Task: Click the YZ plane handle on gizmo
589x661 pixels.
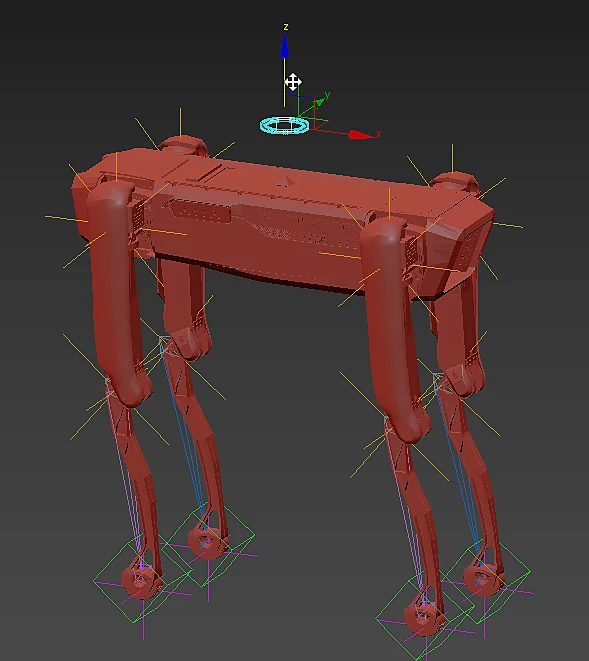Action: point(306,106)
